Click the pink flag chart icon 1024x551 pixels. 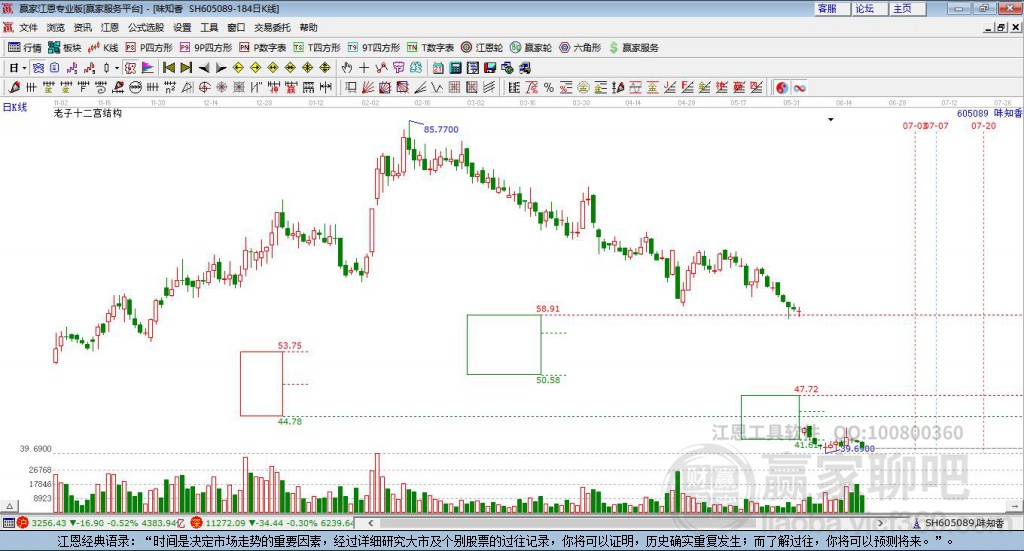[148, 68]
